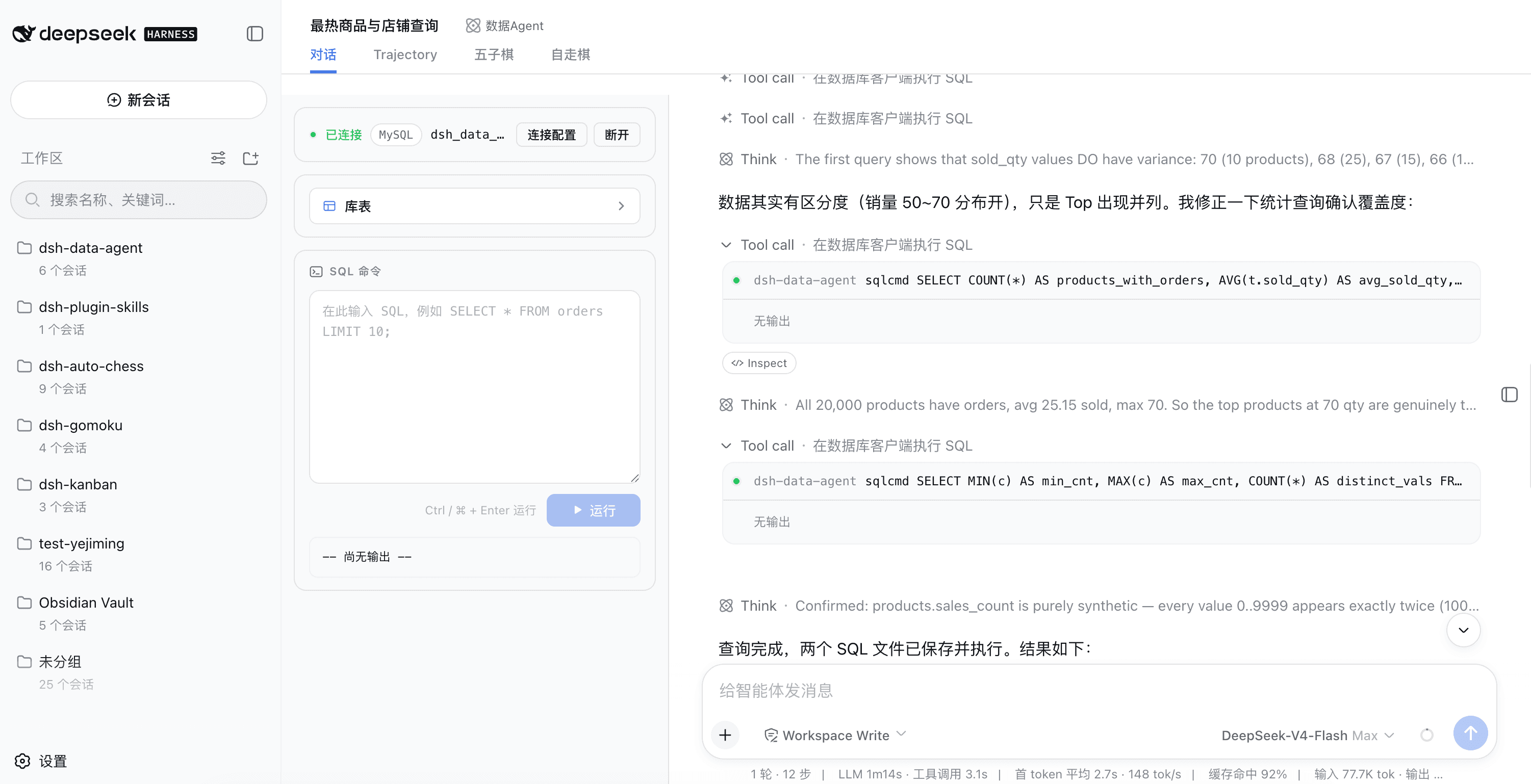1531x784 pixels.
Task: Click sparkle icon of second Tool call
Action: tap(726, 118)
